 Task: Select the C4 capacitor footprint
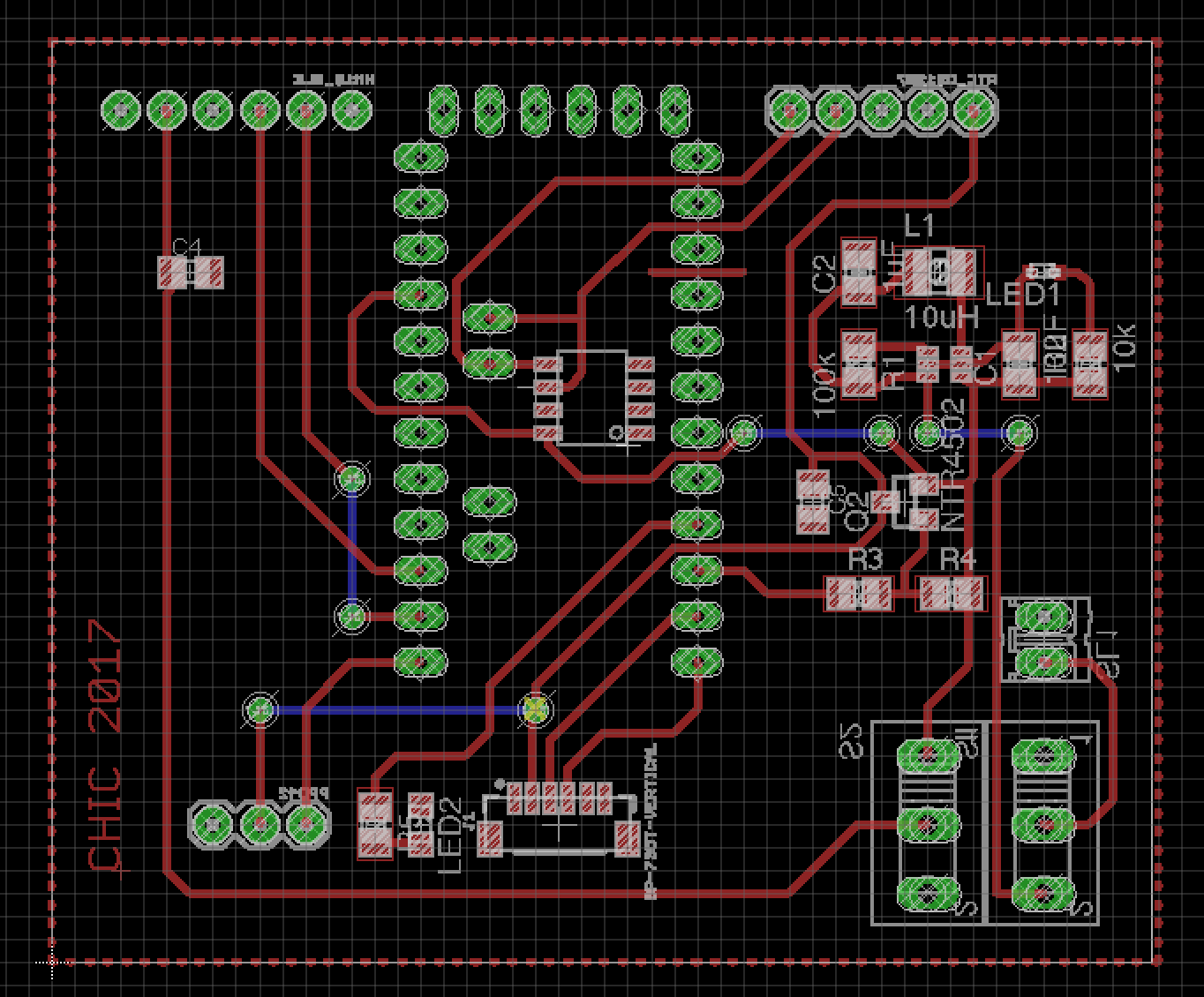[190, 273]
